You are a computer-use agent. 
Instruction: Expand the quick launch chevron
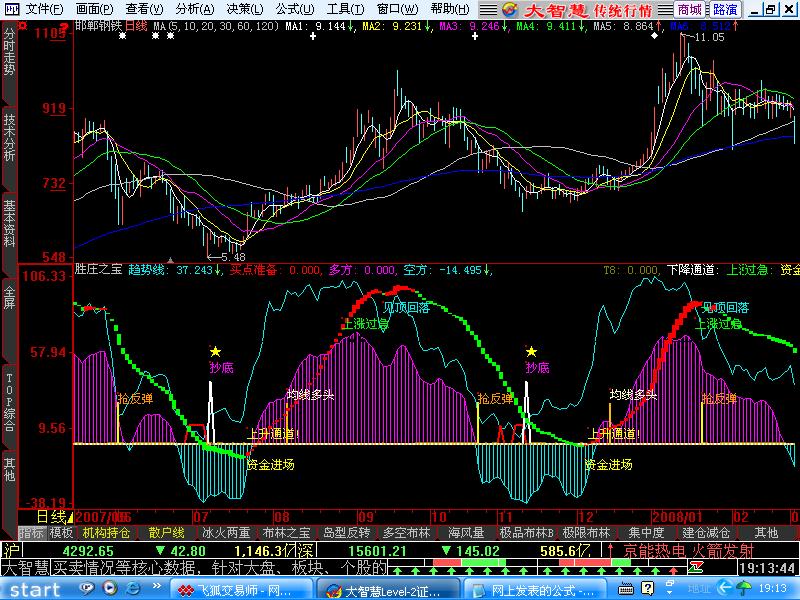click(x=157, y=586)
